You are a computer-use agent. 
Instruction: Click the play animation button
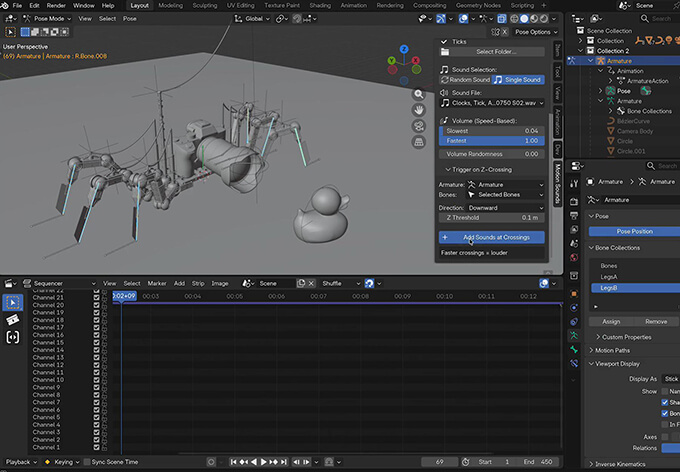pyautogui.click(x=264, y=462)
